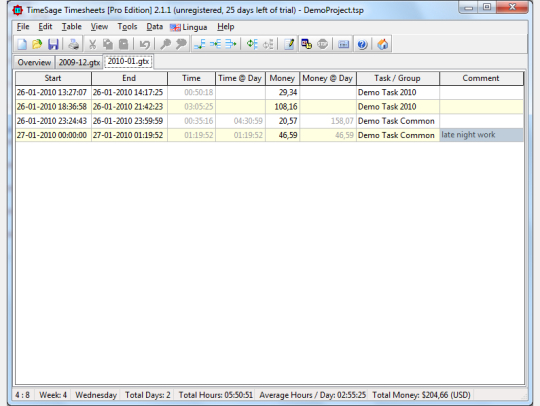Screen dimensions: 540x406
Task: Open a project with the folder icon
Action: point(37,44)
